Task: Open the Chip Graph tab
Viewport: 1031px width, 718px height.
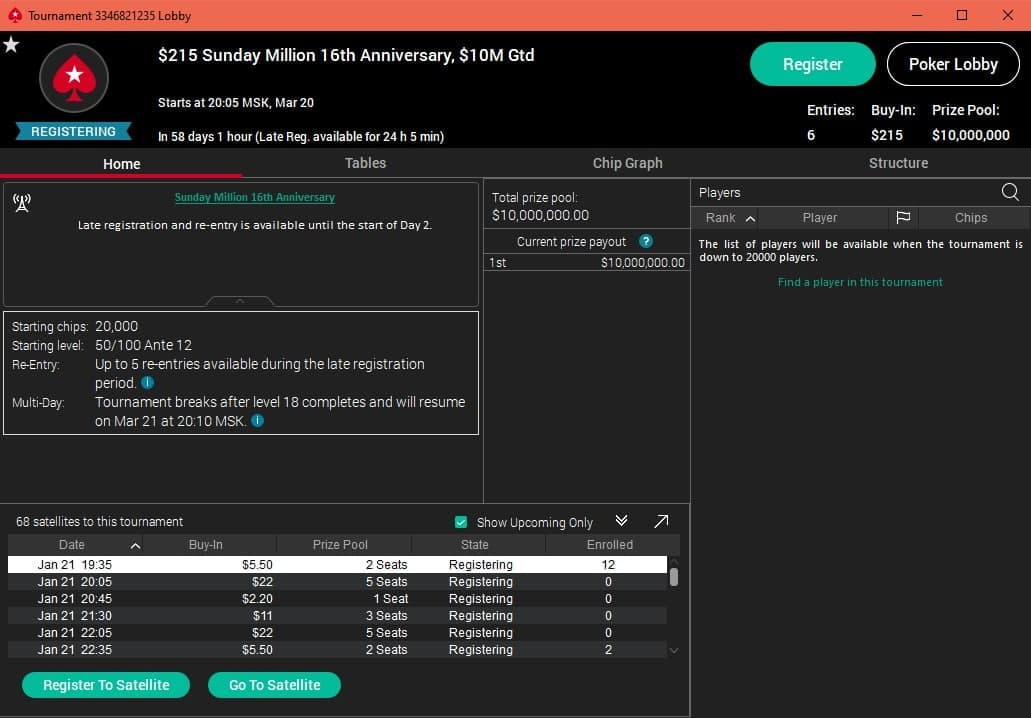Action: pos(627,163)
